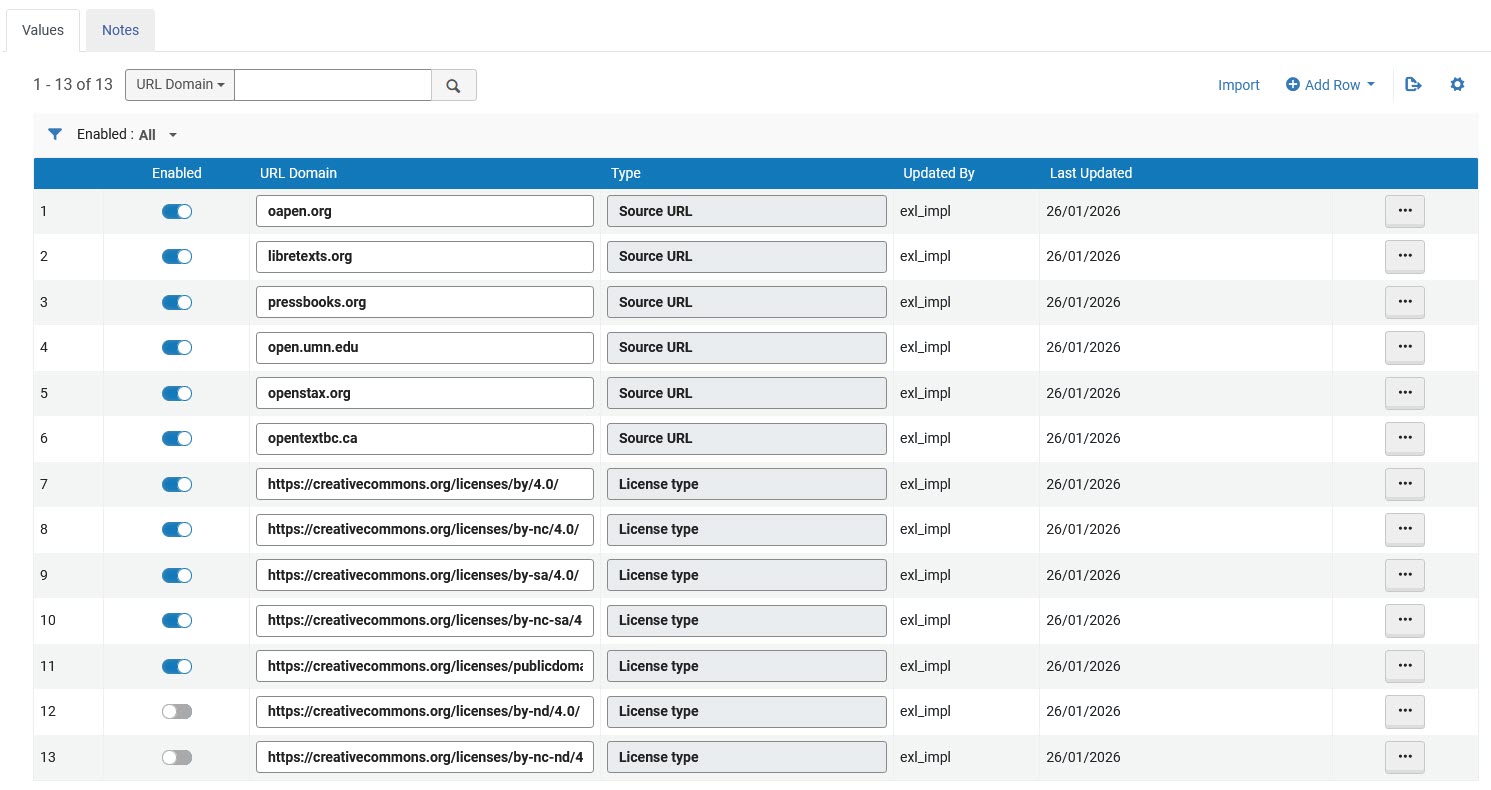Open row actions menu for openstax.org

point(1404,393)
